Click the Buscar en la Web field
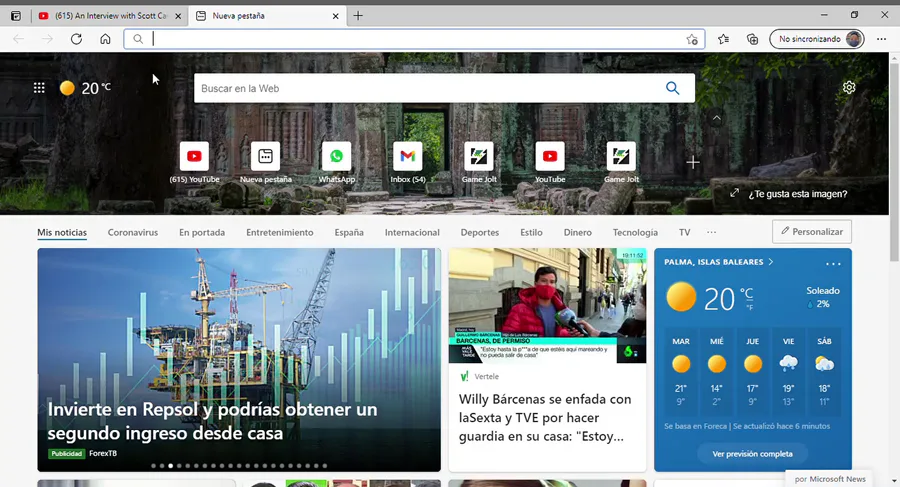The width and height of the screenshot is (900, 487). tap(427, 88)
